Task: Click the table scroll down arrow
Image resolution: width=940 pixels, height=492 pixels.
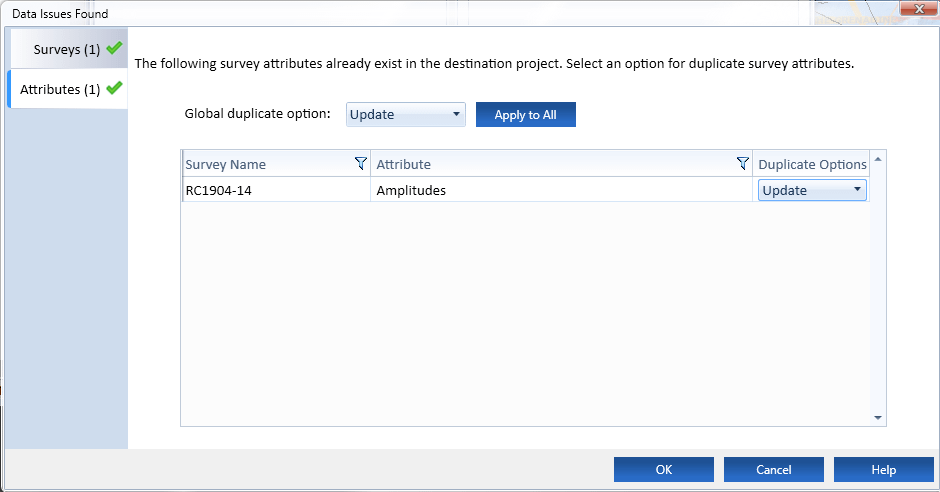Action: (878, 417)
